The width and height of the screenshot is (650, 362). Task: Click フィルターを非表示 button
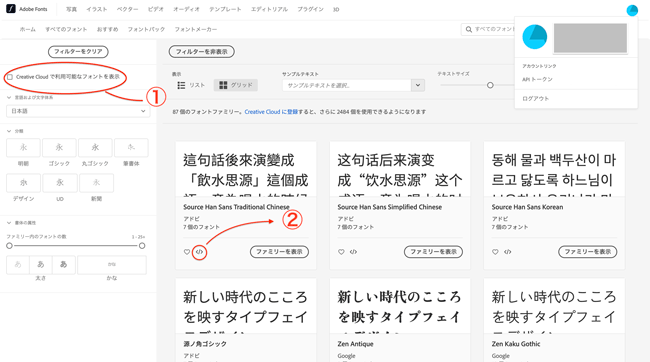(x=201, y=51)
